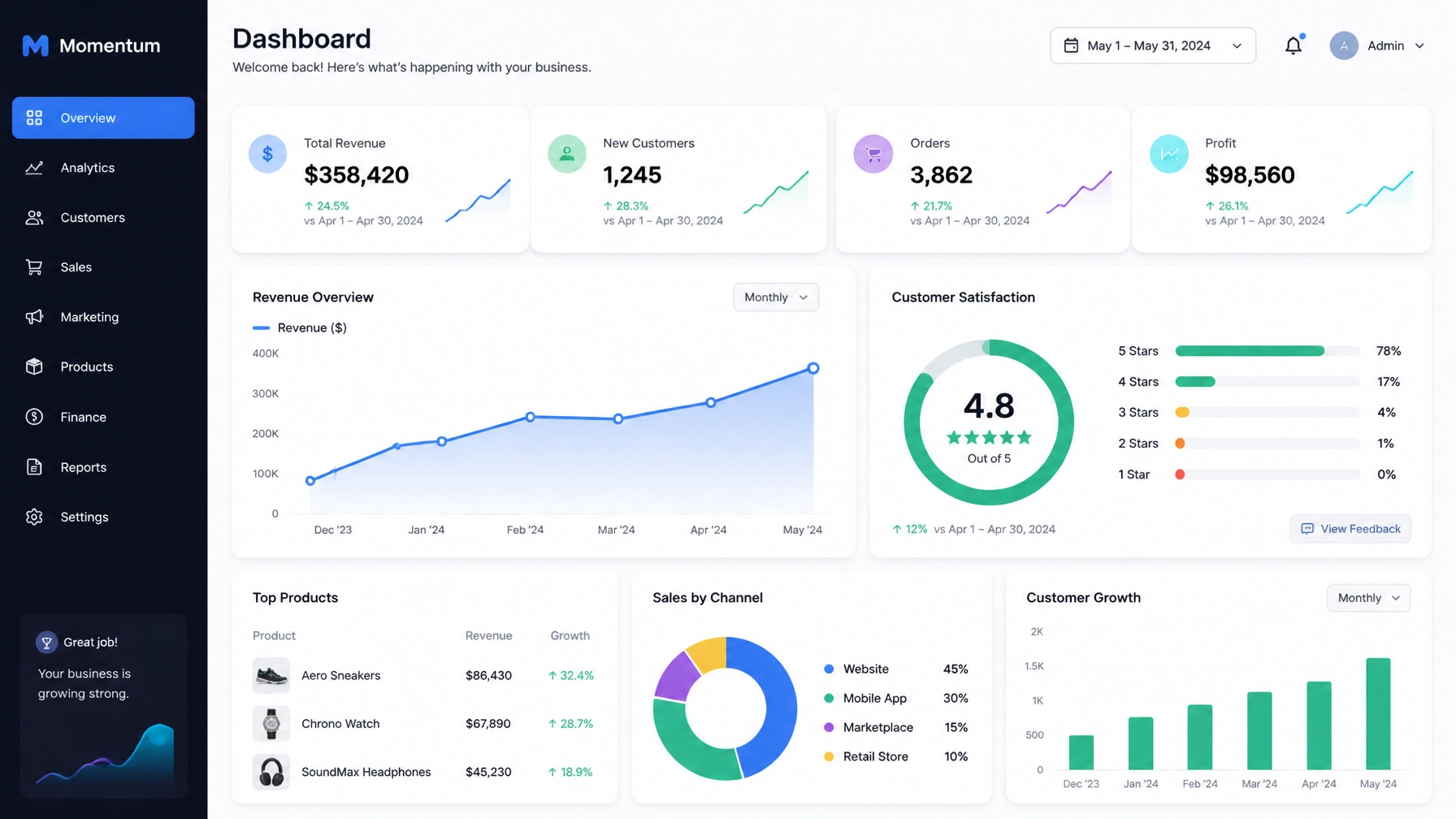This screenshot has height=819, width=1456.
Task: Click the Mobile App legend color dot
Action: 829,699
